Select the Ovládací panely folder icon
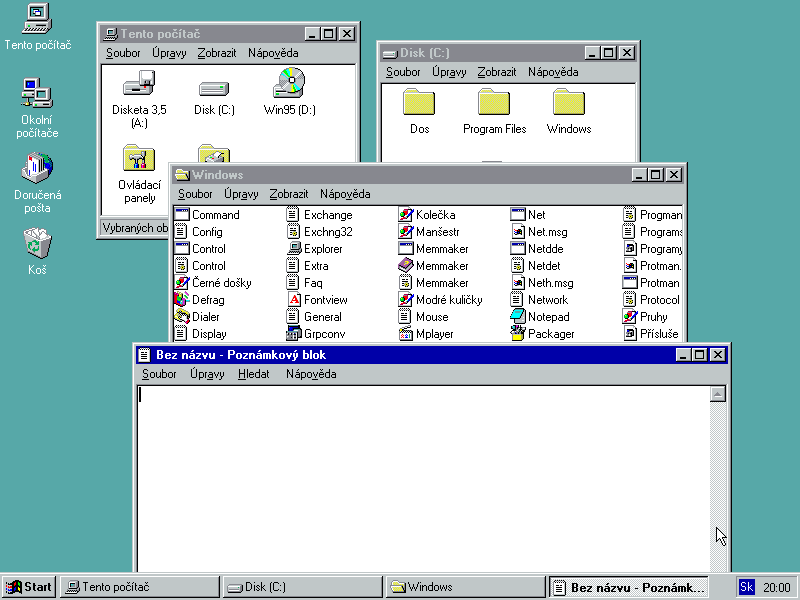The image size is (800, 600). [139, 160]
